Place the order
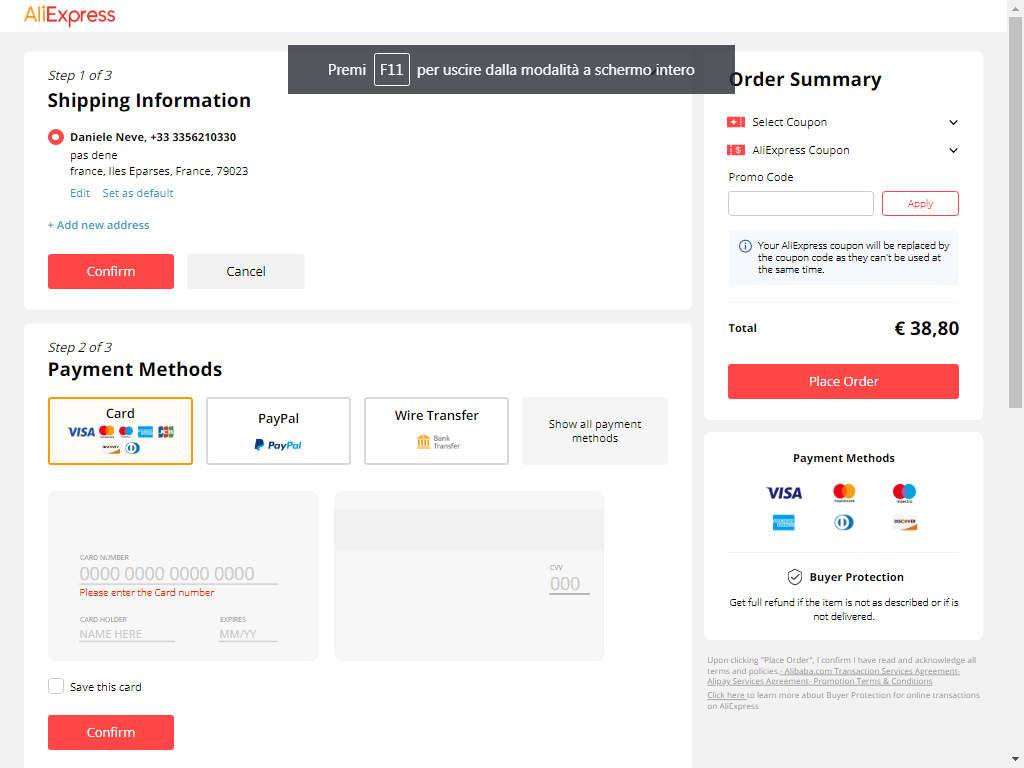 tap(843, 381)
